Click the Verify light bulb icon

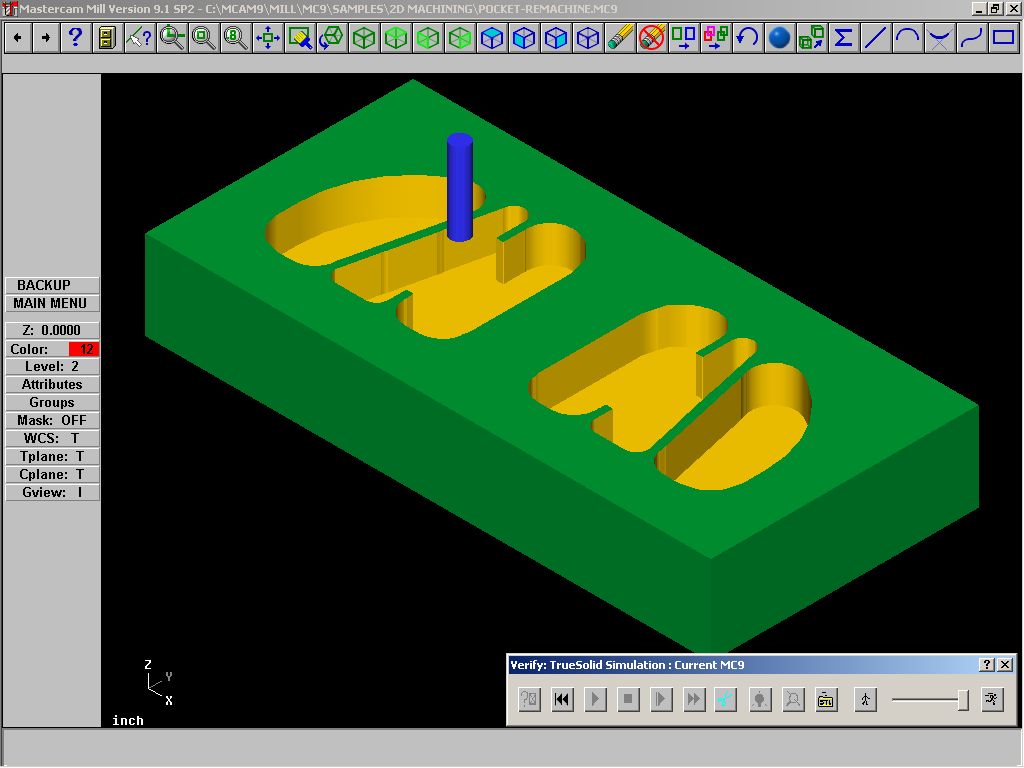(x=760, y=699)
